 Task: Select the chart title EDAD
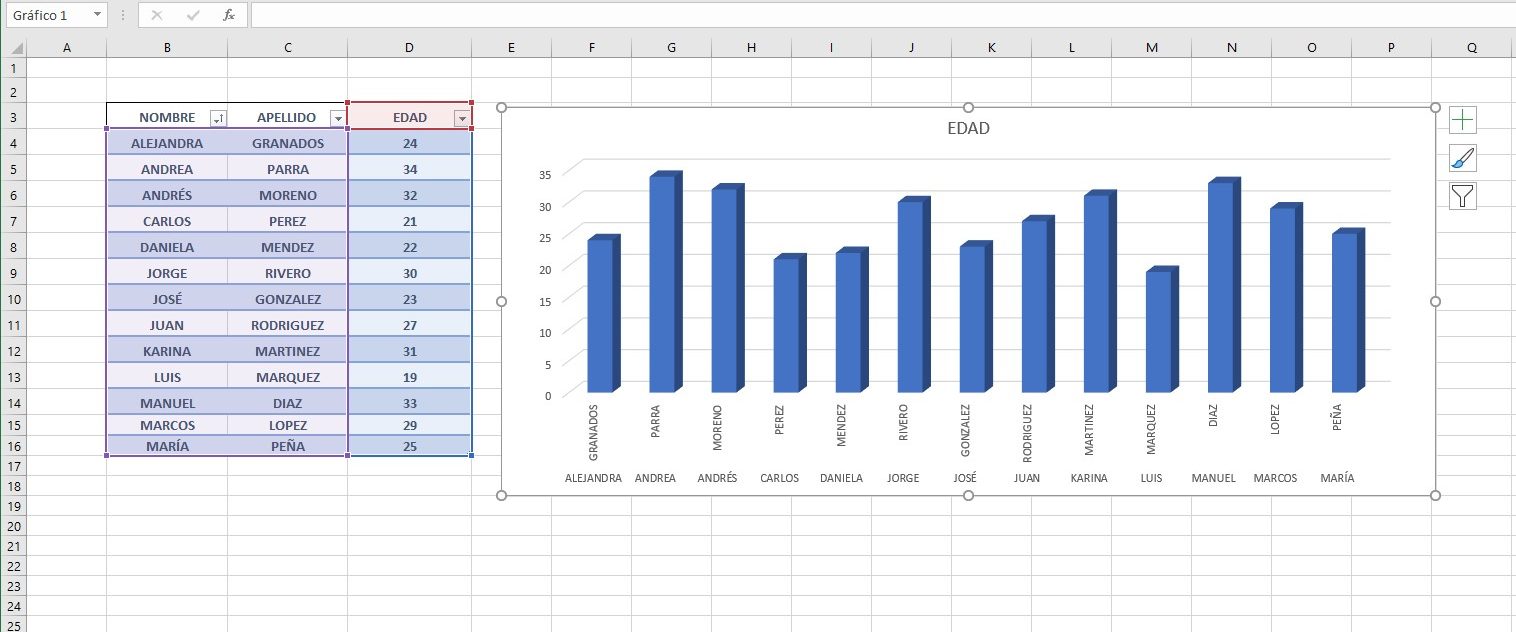point(969,128)
